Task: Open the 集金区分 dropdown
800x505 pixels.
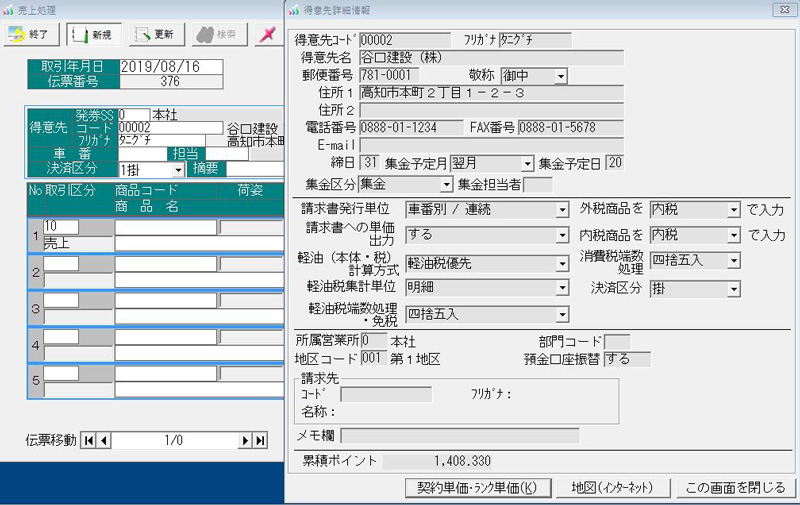Action: (x=446, y=184)
